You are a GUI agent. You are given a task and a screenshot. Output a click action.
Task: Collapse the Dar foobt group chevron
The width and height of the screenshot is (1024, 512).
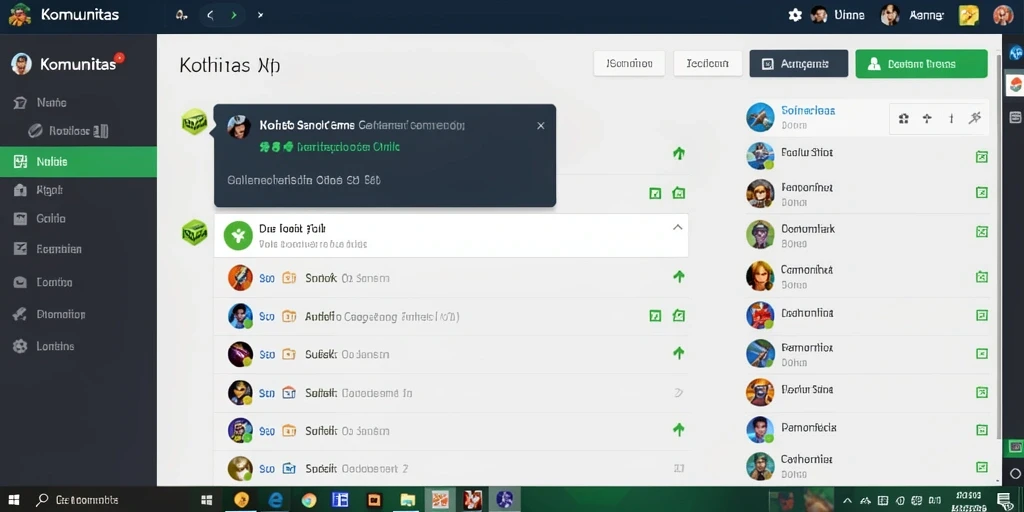click(x=677, y=227)
